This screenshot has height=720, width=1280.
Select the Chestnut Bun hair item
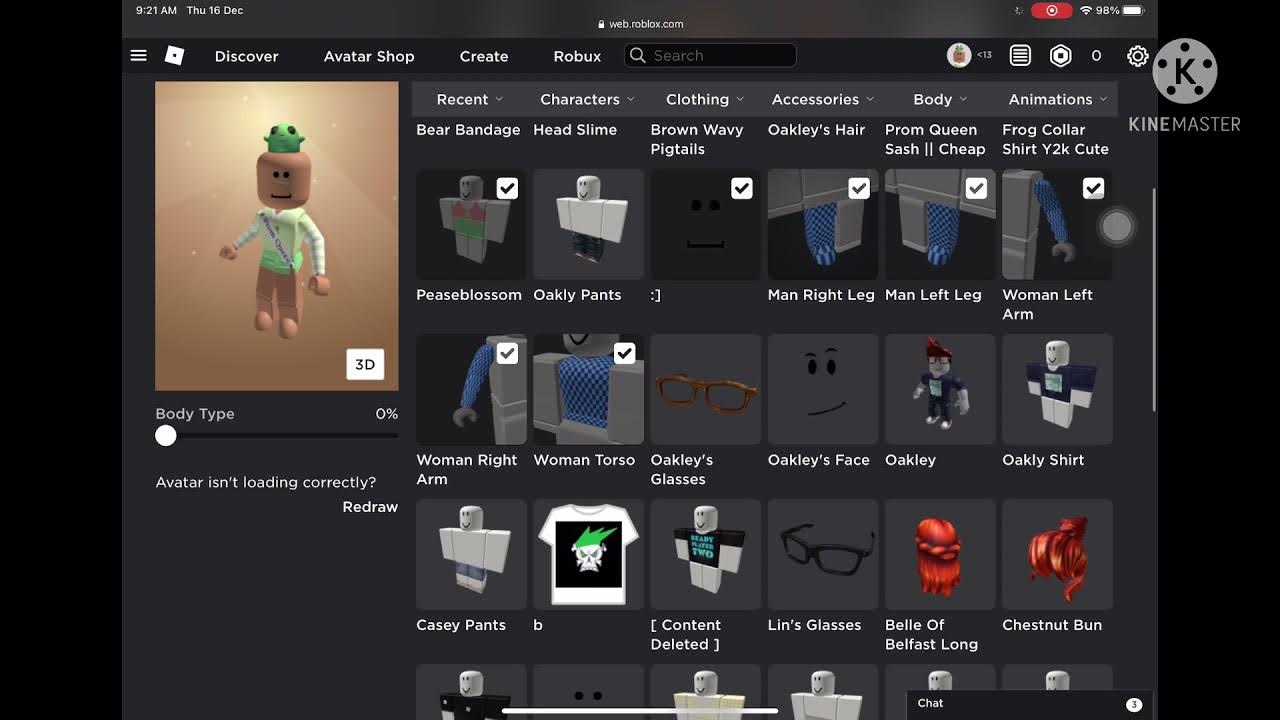pyautogui.click(x=1057, y=554)
